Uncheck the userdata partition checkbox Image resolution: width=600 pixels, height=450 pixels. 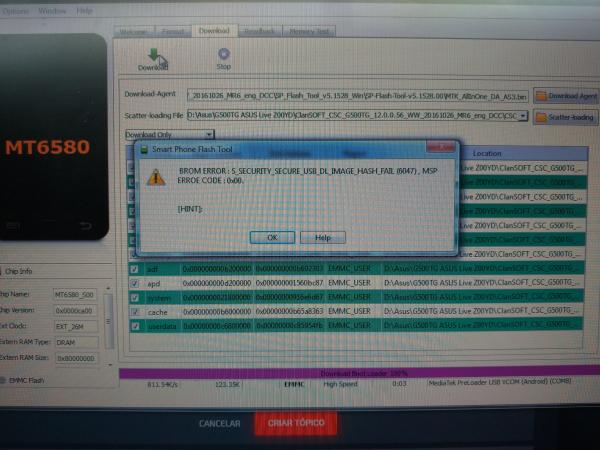click(x=134, y=326)
